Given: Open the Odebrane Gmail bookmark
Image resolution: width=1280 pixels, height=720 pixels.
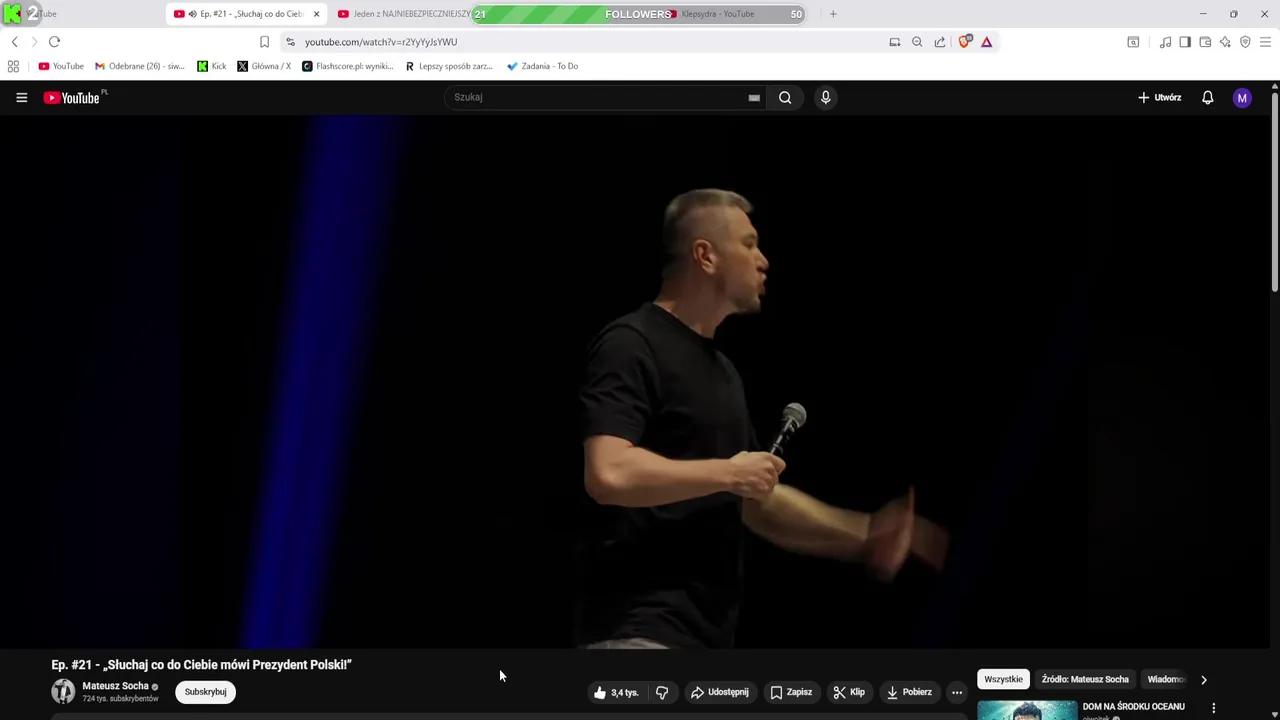Looking at the screenshot, I should pos(139,66).
